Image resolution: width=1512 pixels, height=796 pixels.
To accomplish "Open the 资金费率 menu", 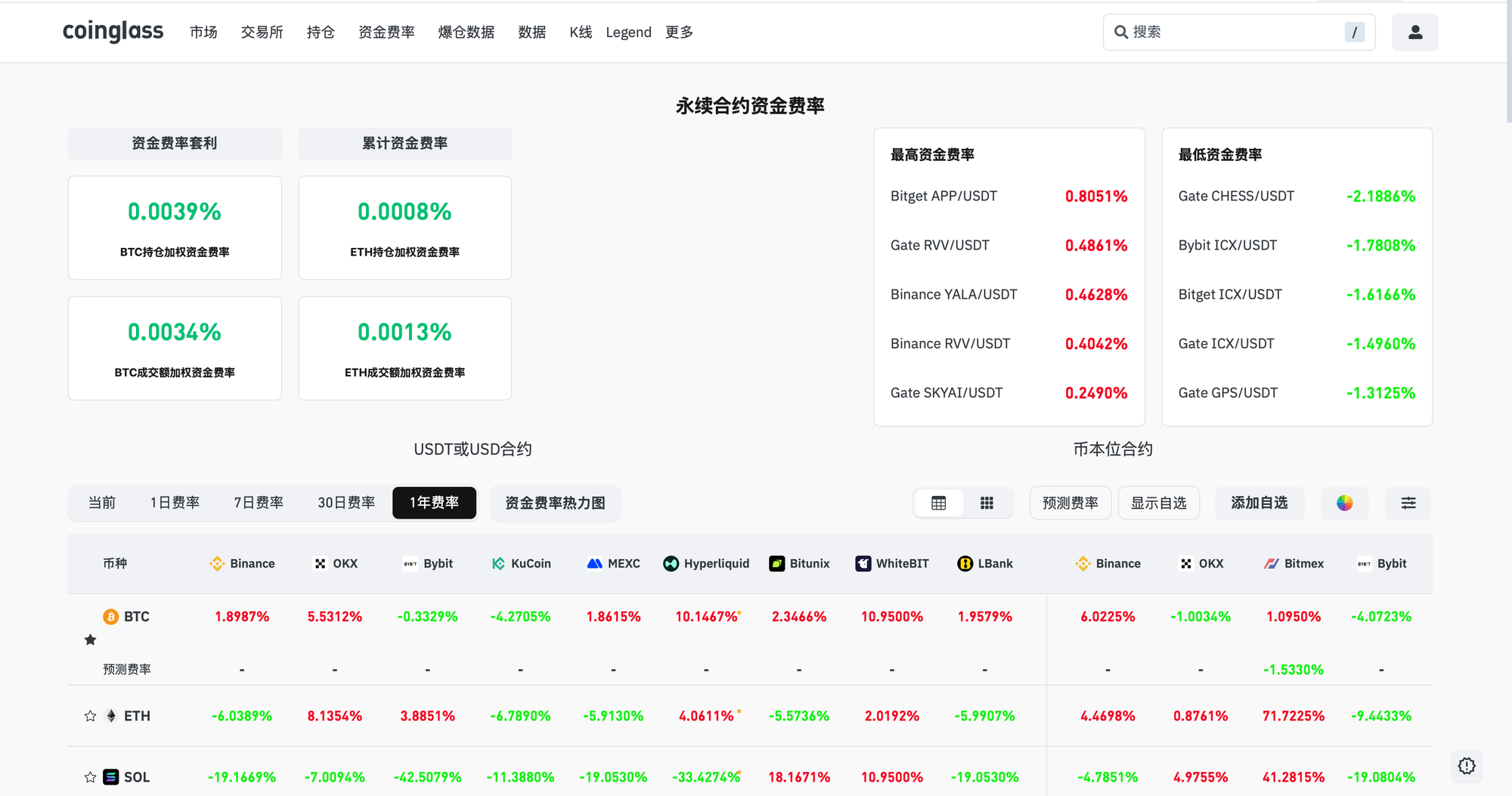I will pos(386,33).
